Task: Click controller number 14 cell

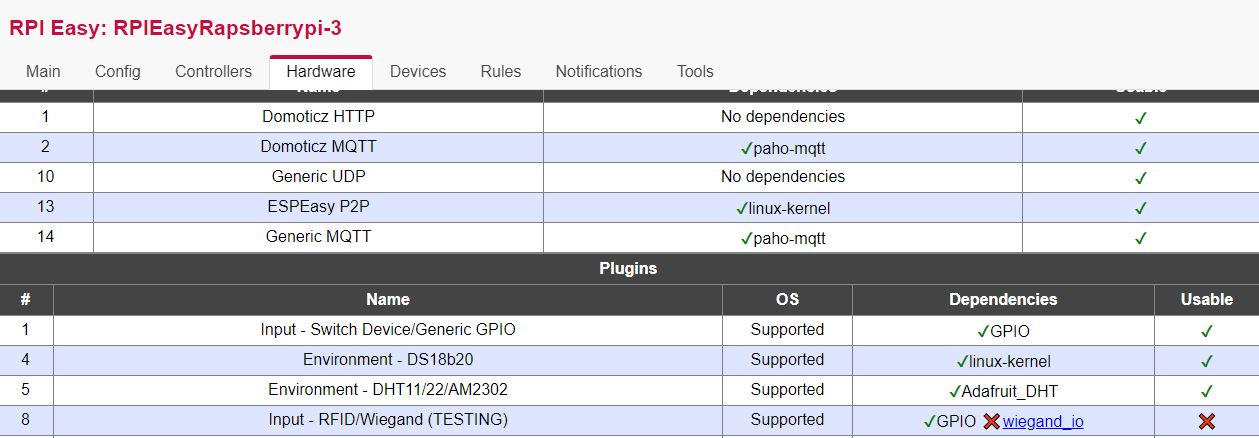Action: 46,237
